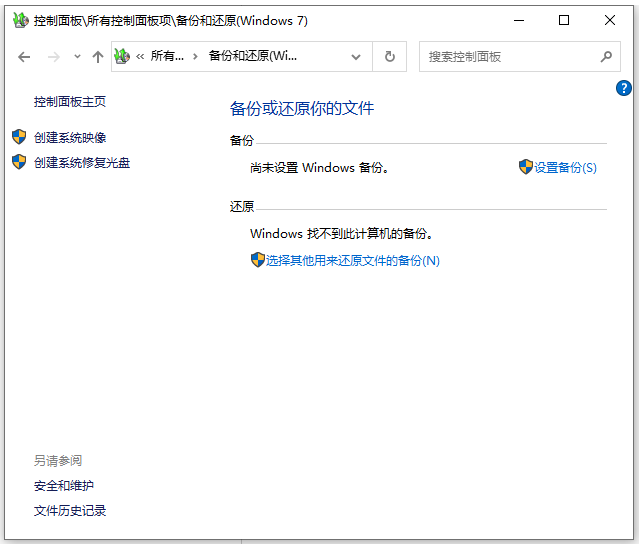The height and width of the screenshot is (544, 639).
Task: Open 安全和维护 link
Action: coord(64,486)
